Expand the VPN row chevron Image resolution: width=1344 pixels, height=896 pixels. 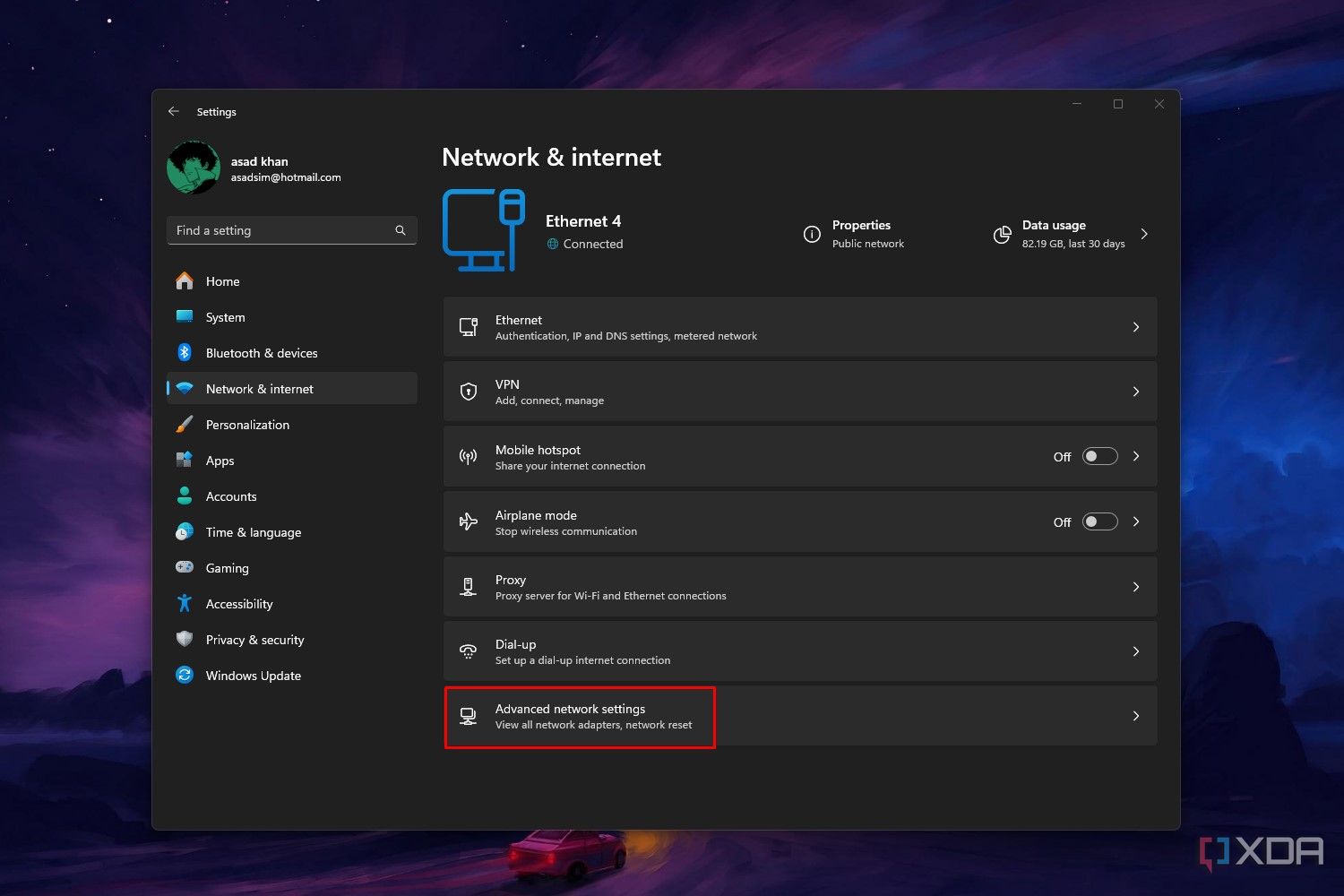(1136, 392)
